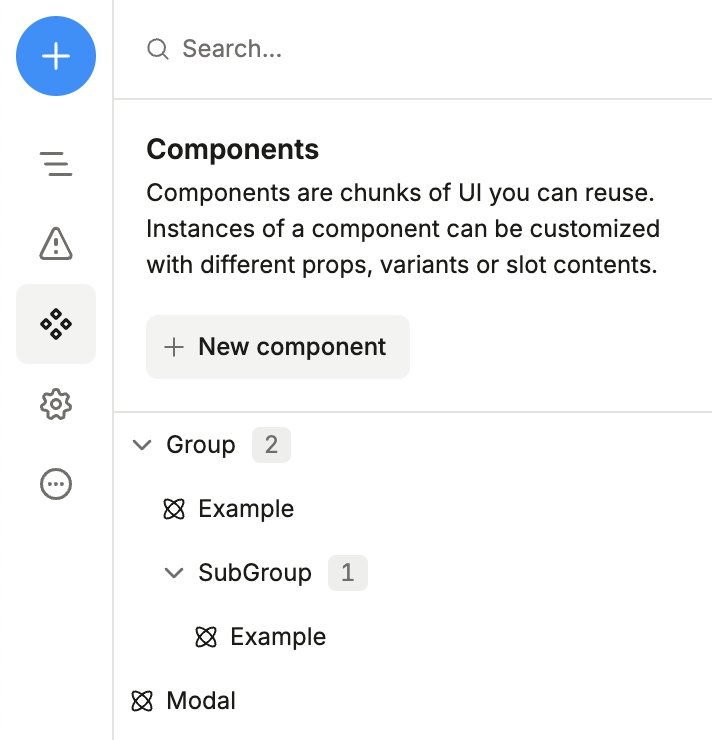Click the blue plus insert button
712x740 pixels.
point(56,57)
